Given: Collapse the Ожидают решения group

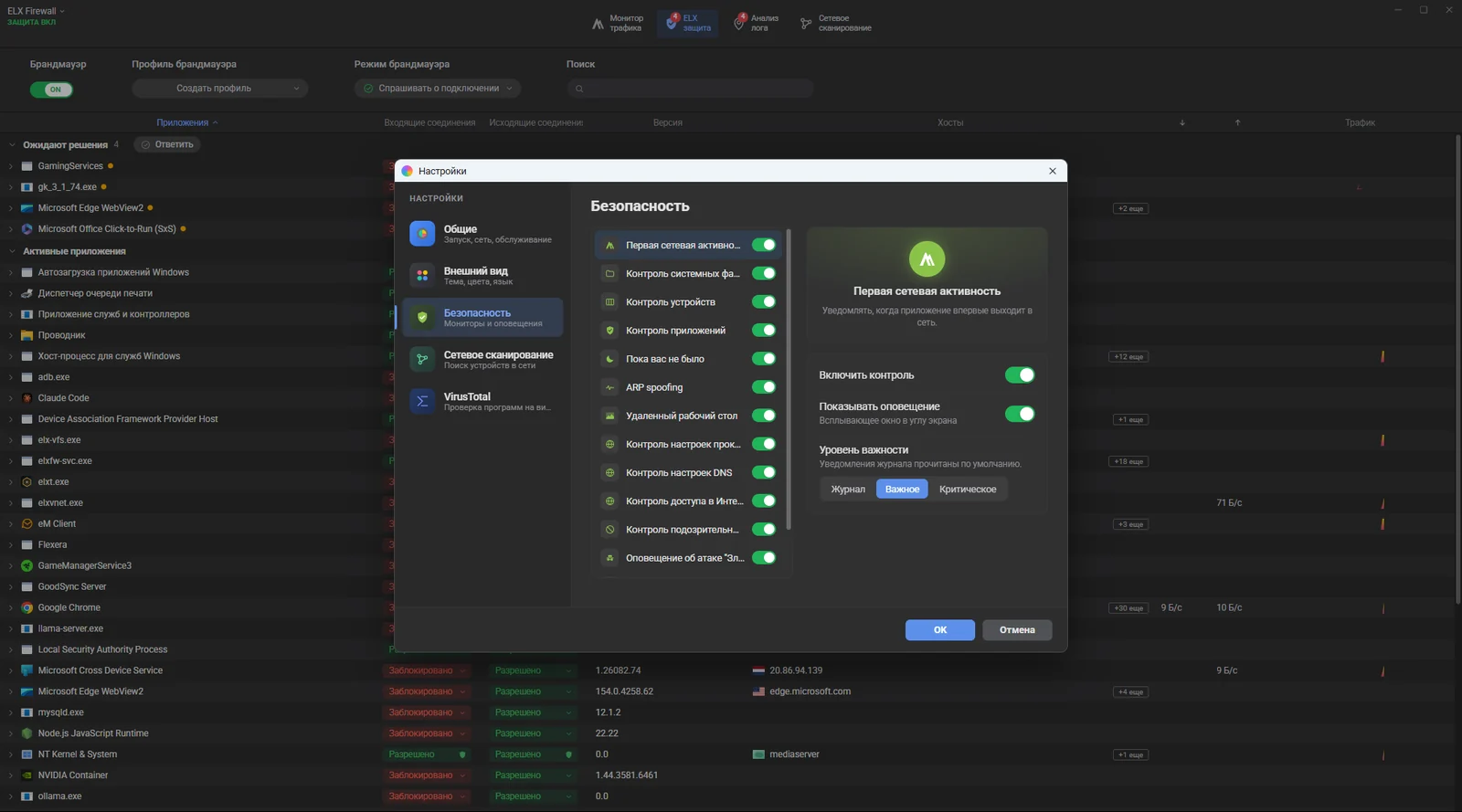Looking at the screenshot, I should coord(12,145).
